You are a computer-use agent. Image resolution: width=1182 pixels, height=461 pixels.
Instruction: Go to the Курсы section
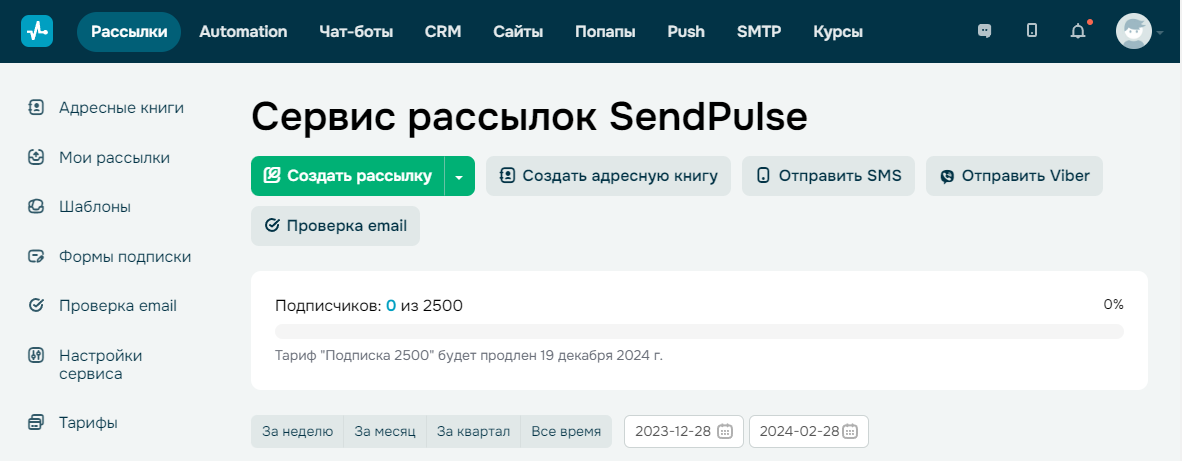point(838,32)
